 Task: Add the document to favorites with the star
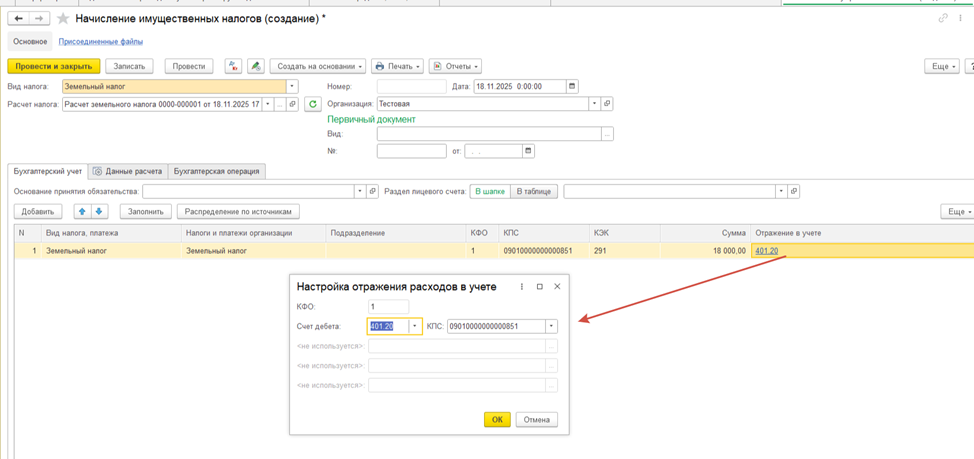coord(62,19)
